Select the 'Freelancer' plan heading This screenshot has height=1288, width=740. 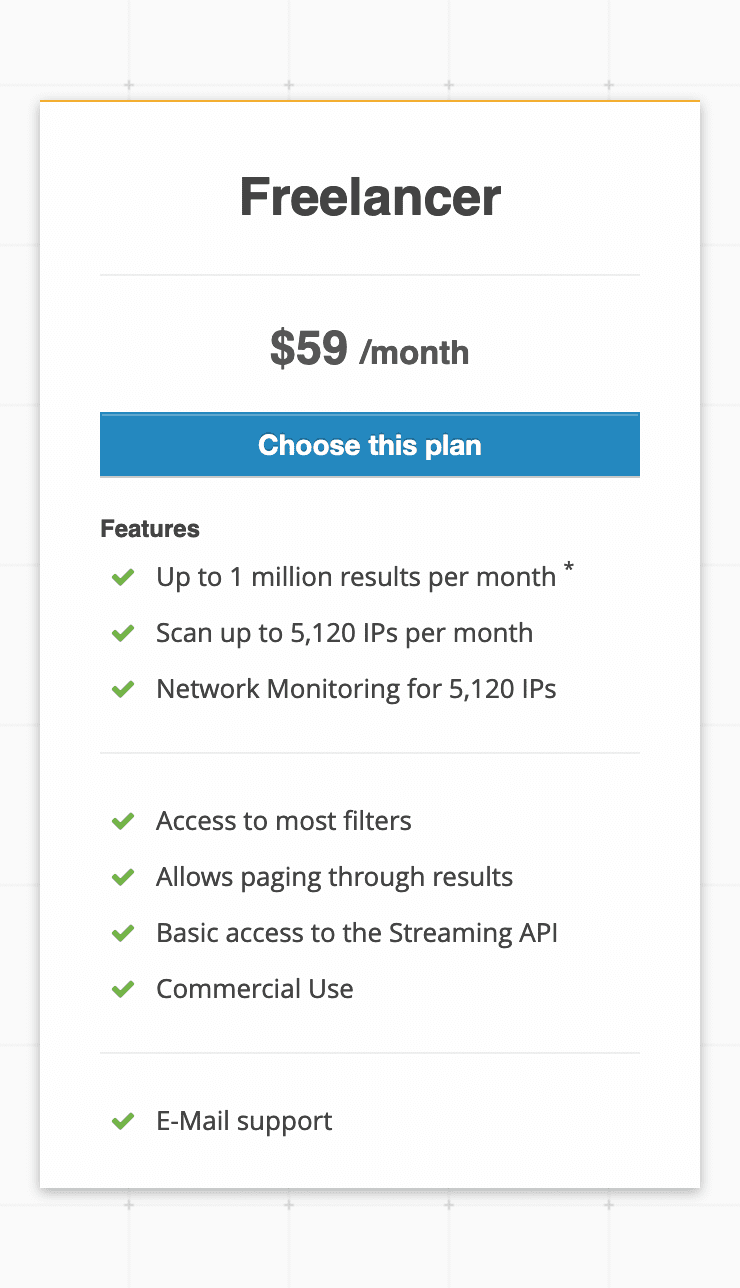pos(370,197)
